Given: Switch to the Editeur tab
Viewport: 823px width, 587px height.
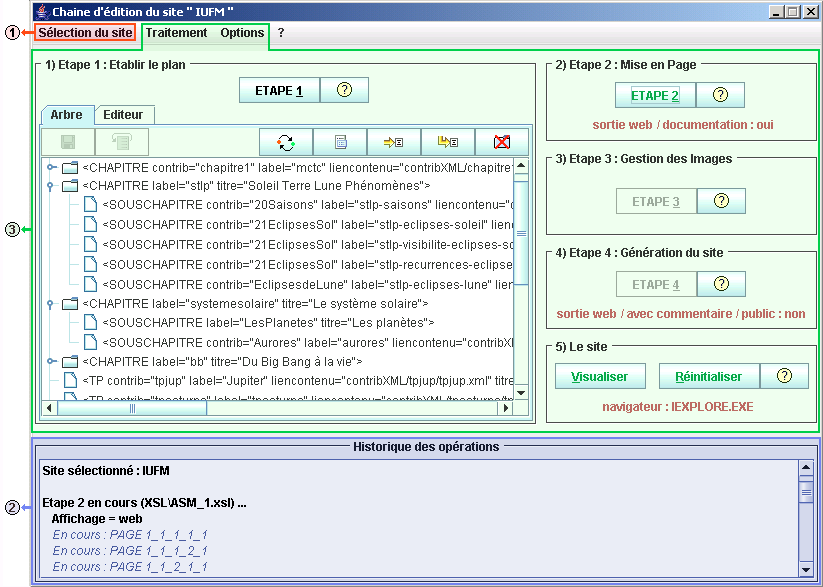Looking at the screenshot, I should point(123,115).
